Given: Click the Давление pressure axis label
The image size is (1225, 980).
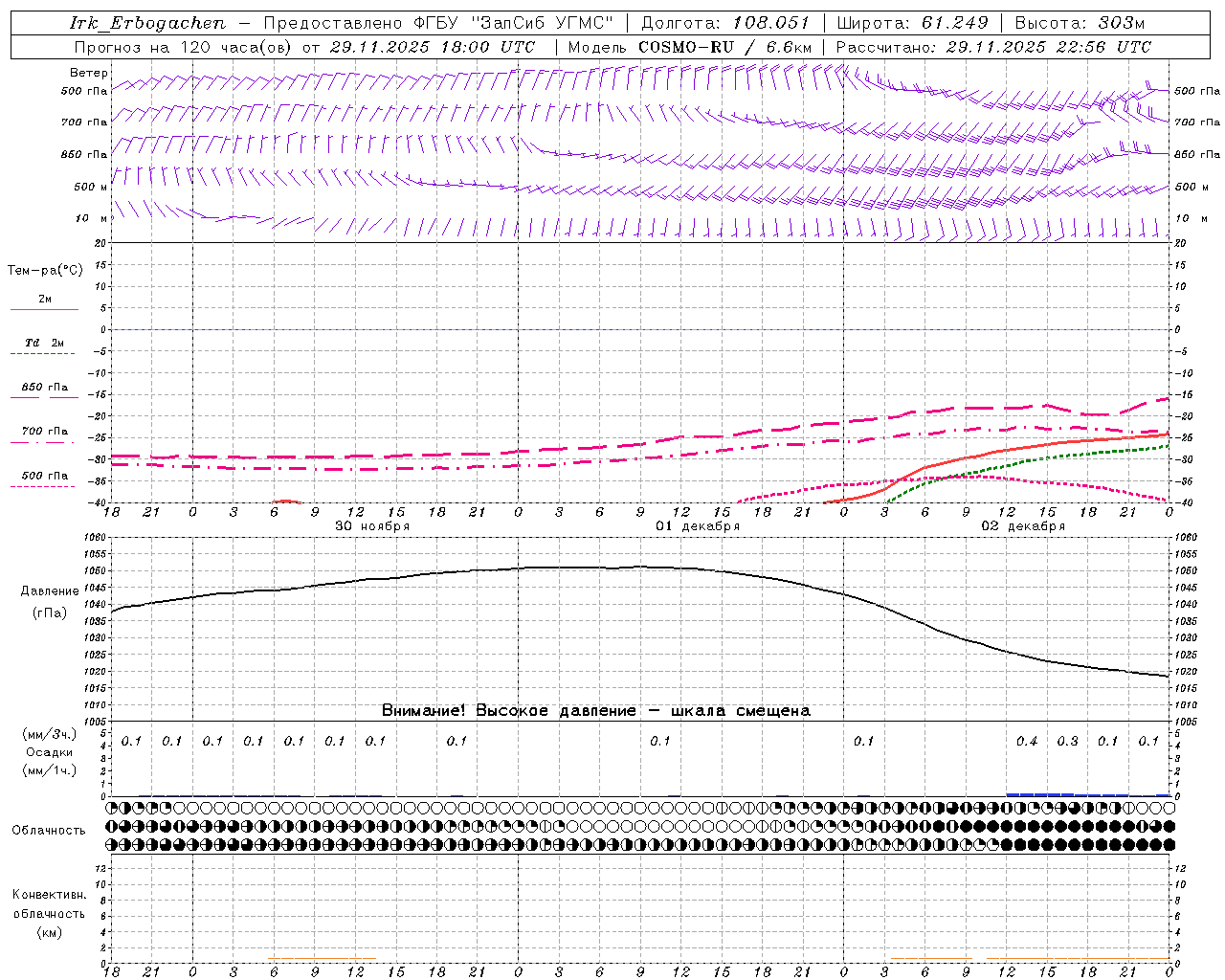Looking at the screenshot, I should tap(49, 591).
